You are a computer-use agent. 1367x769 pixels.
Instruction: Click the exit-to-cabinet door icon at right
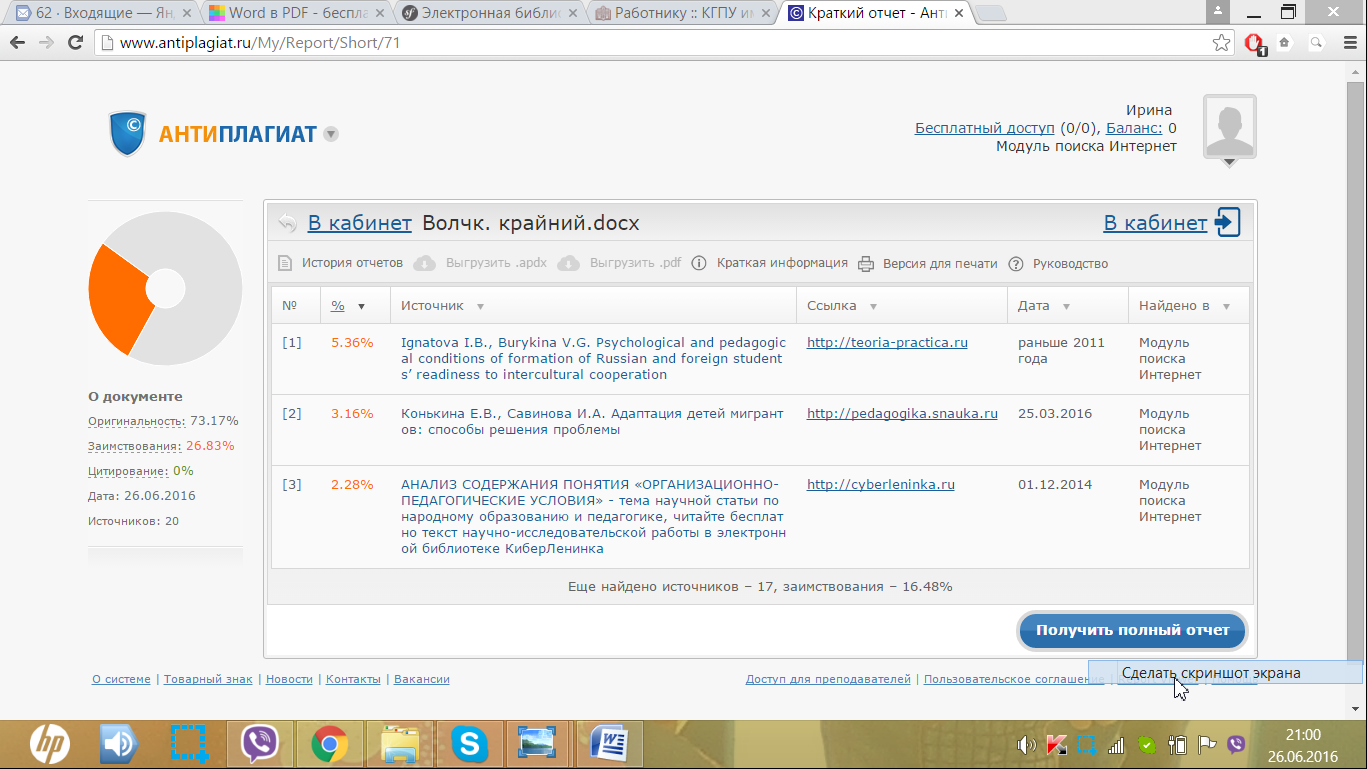point(1227,222)
